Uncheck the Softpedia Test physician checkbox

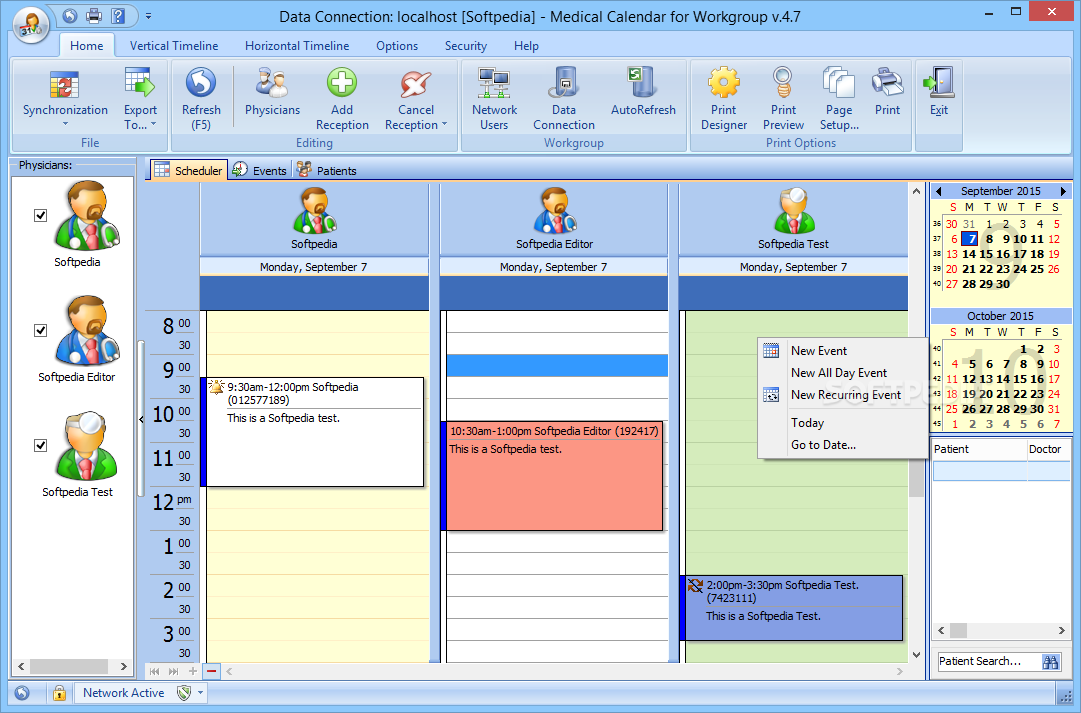tap(41, 445)
